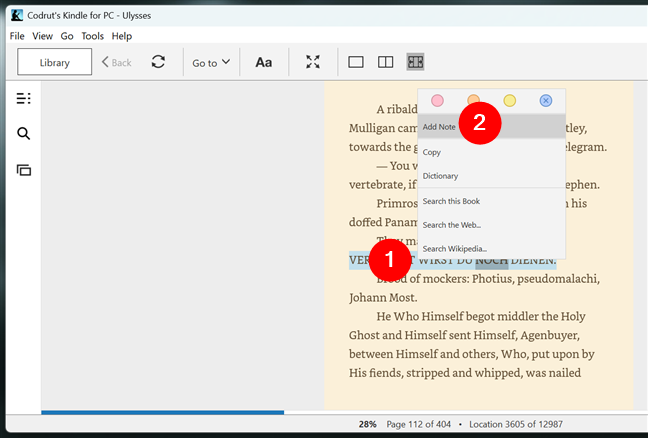Viewport: 648px width, 438px height.
Task: Click the blue reading progress bar
Action: 162,411
